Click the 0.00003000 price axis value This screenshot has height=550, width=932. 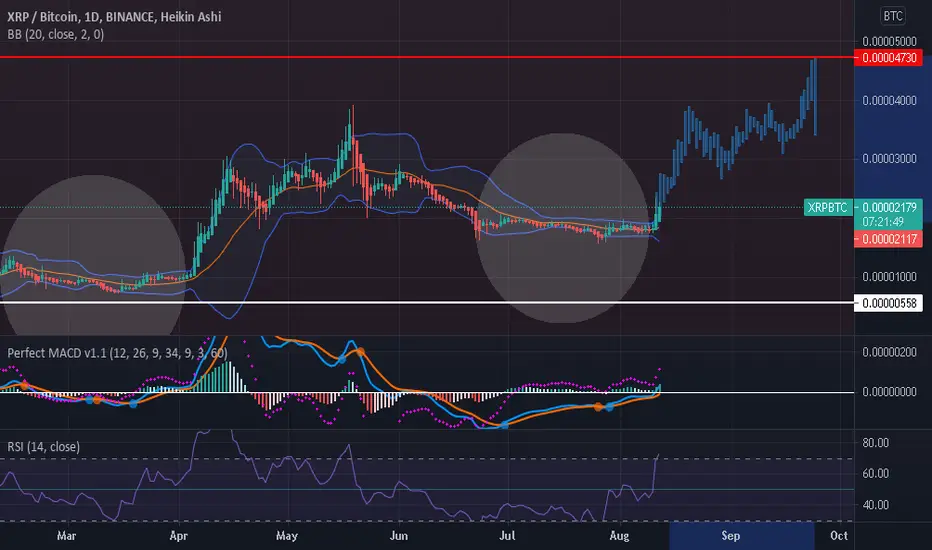click(889, 159)
